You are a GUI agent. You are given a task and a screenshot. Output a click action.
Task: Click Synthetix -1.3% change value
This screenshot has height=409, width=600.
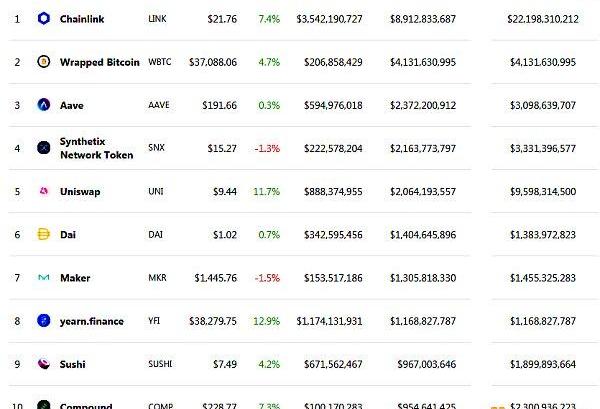[x=267, y=148]
